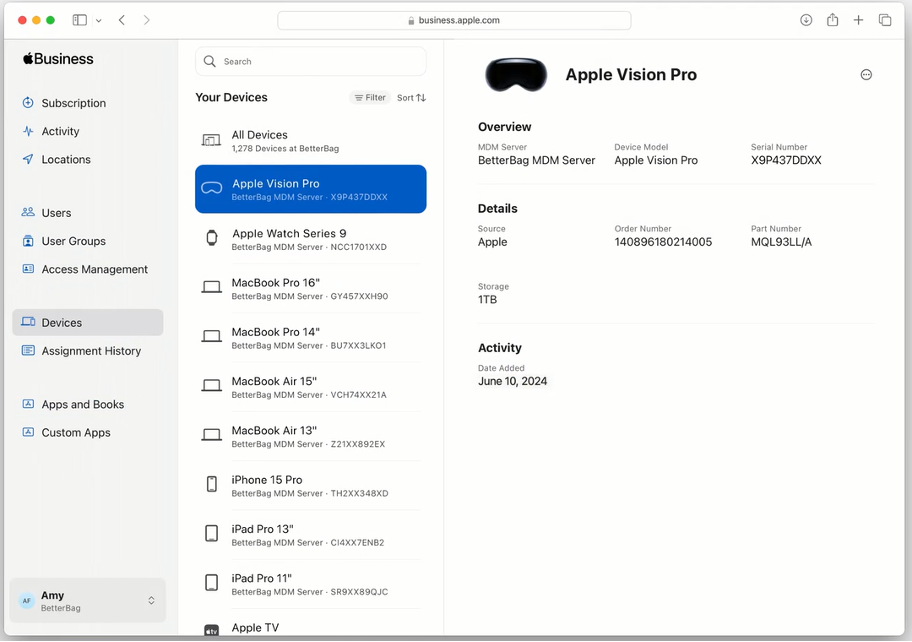Select iPhone 15 Pro device name
Viewport: 912px width, 642px height.
coord(267,480)
